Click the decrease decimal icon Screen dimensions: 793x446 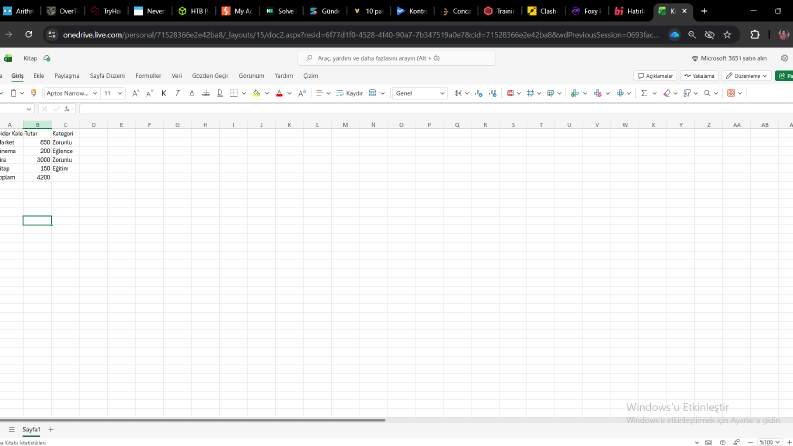click(493, 93)
